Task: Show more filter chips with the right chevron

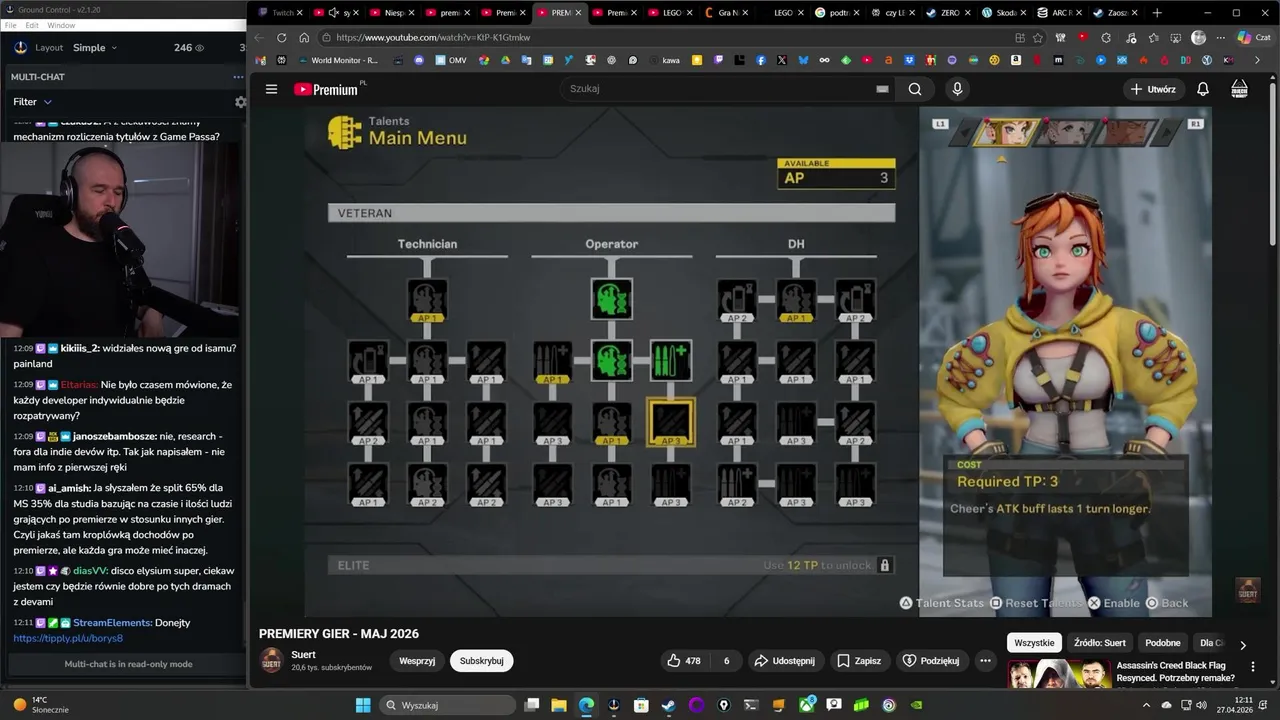Action: point(1243,645)
